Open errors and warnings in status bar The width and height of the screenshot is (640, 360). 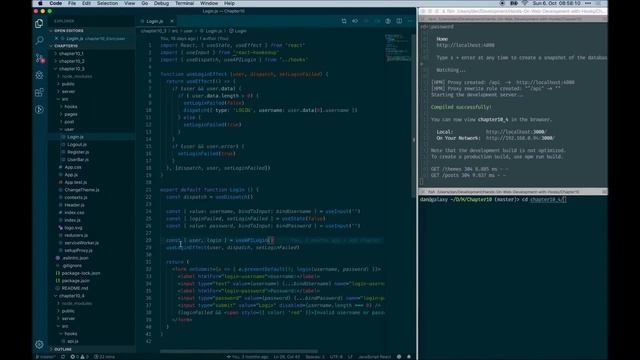click(x=79, y=357)
